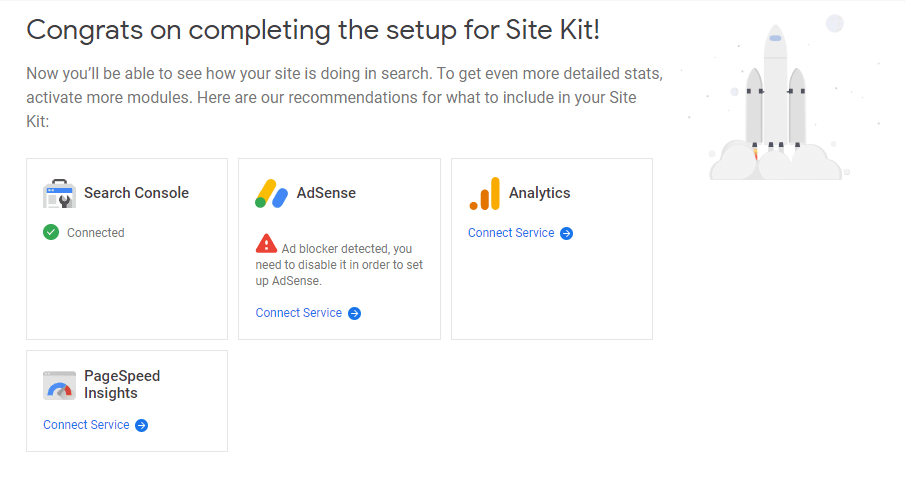Click the green Connected checkmark icon
This screenshot has height=482, width=905.
pos(51,233)
